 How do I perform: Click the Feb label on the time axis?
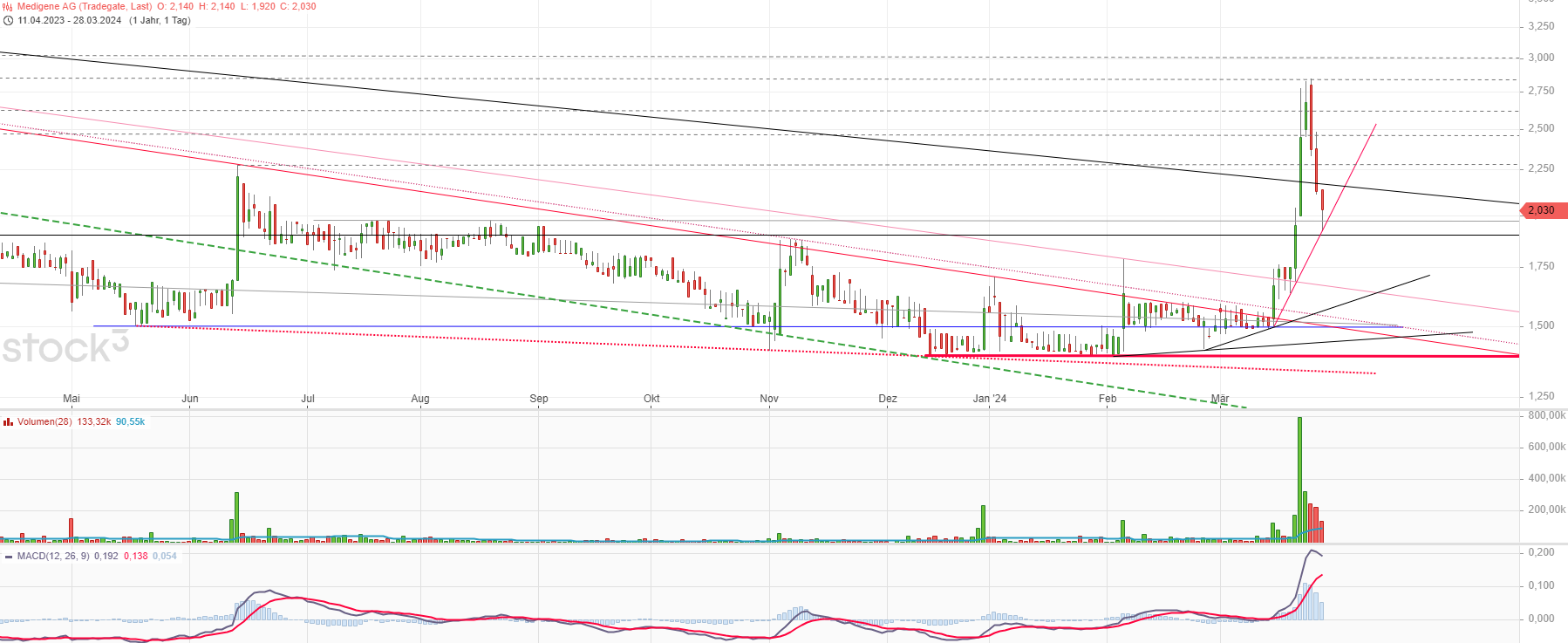coord(1108,399)
